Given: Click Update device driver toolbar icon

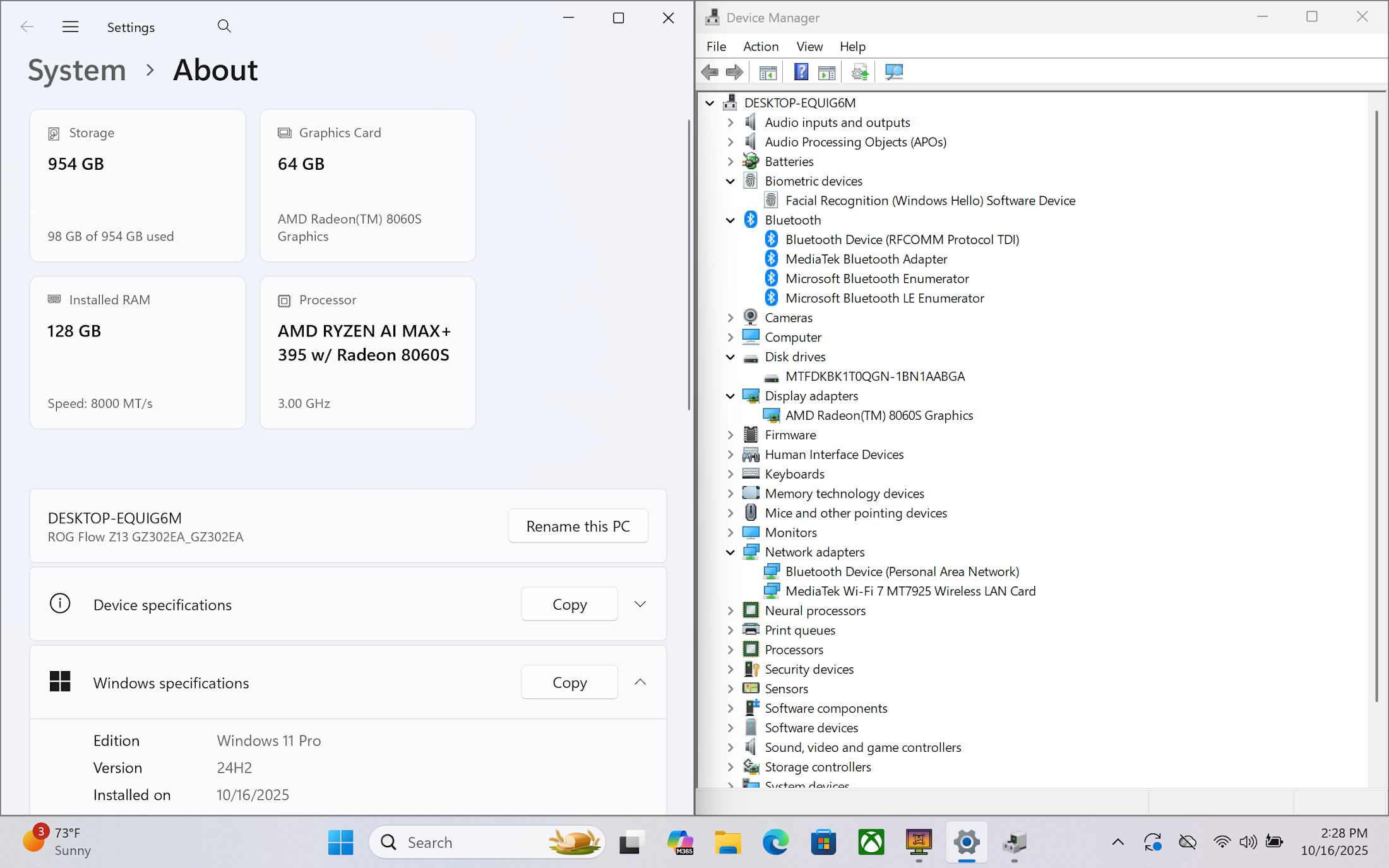Looking at the screenshot, I should (859, 72).
